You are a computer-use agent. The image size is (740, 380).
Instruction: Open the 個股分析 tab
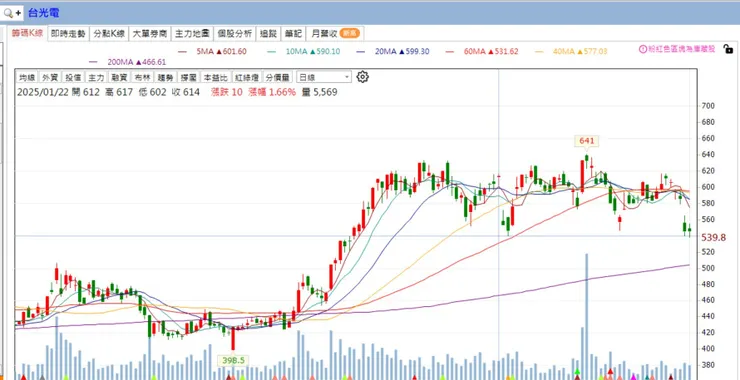[235, 34]
